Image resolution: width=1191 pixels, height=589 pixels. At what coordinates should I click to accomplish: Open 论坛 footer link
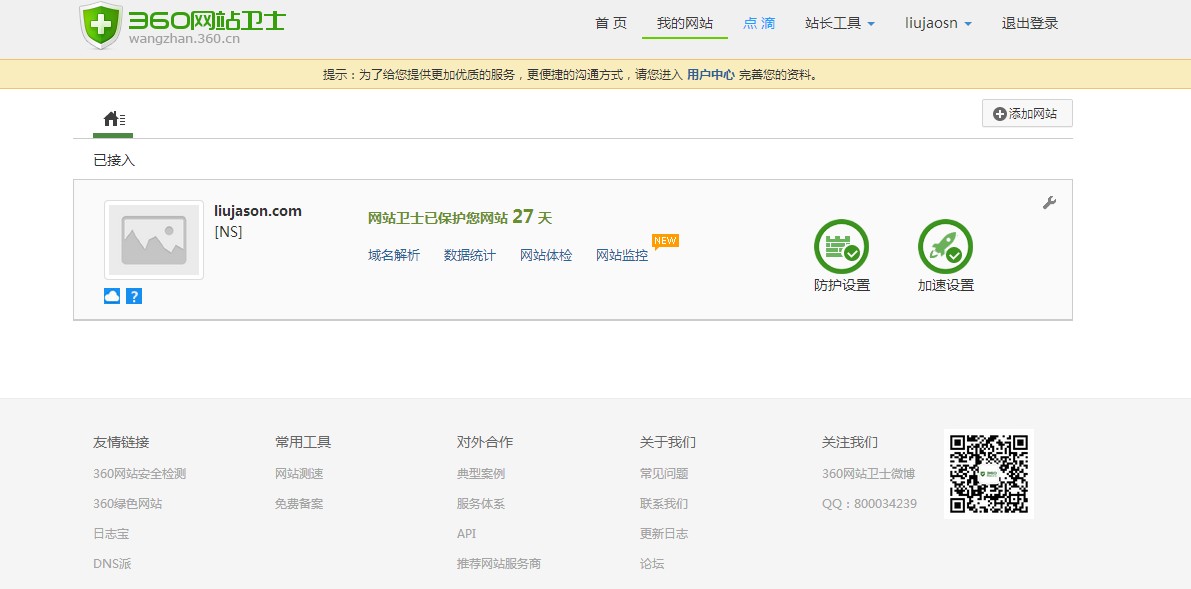652,564
